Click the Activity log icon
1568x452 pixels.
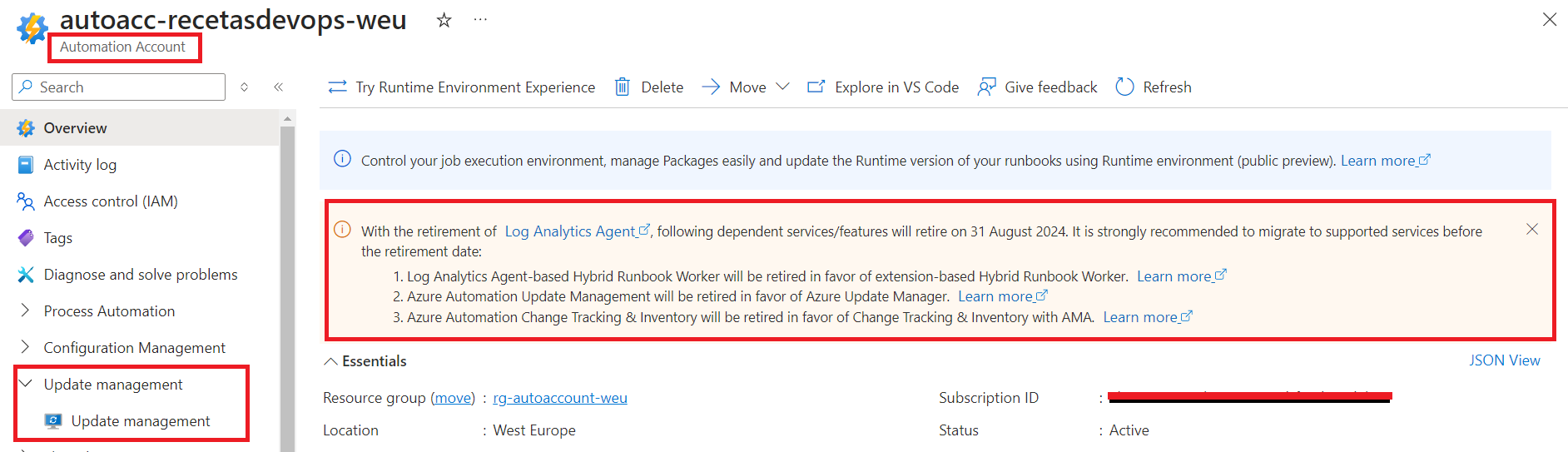[26, 165]
